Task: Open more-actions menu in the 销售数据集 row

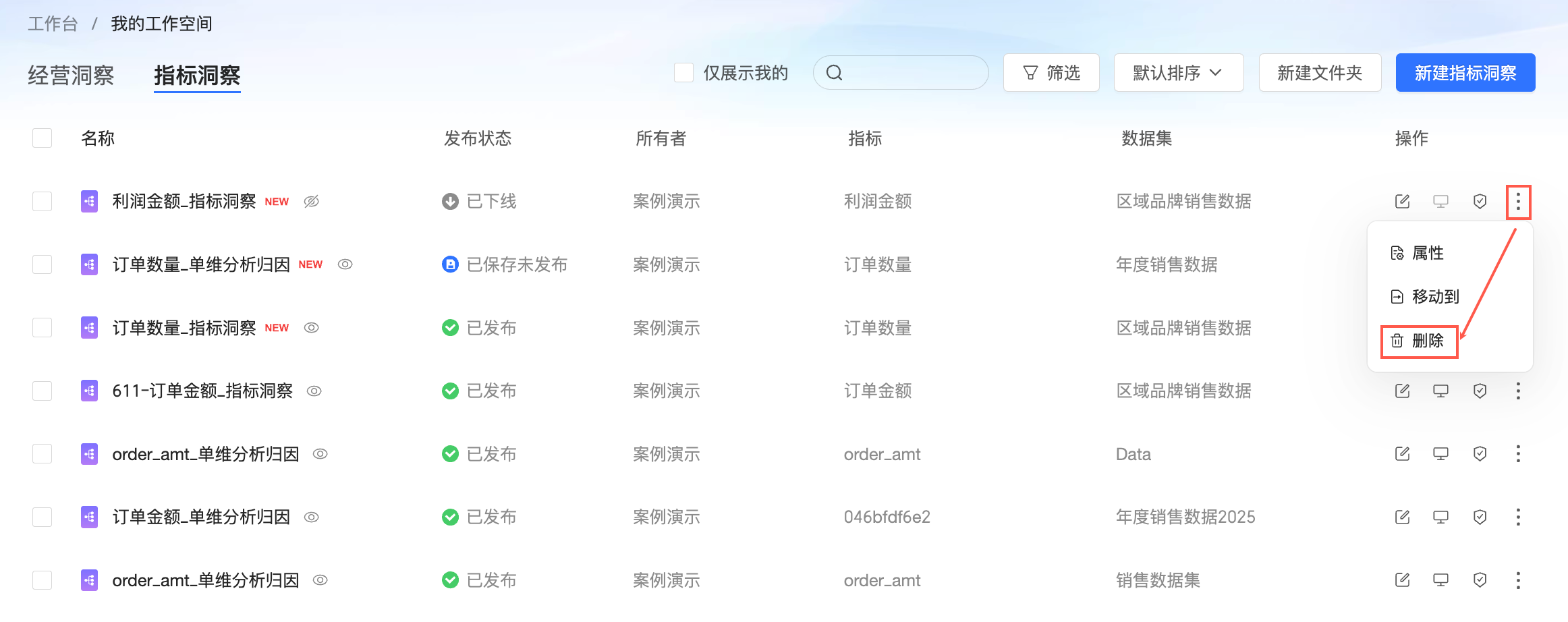Action: tap(1518, 579)
